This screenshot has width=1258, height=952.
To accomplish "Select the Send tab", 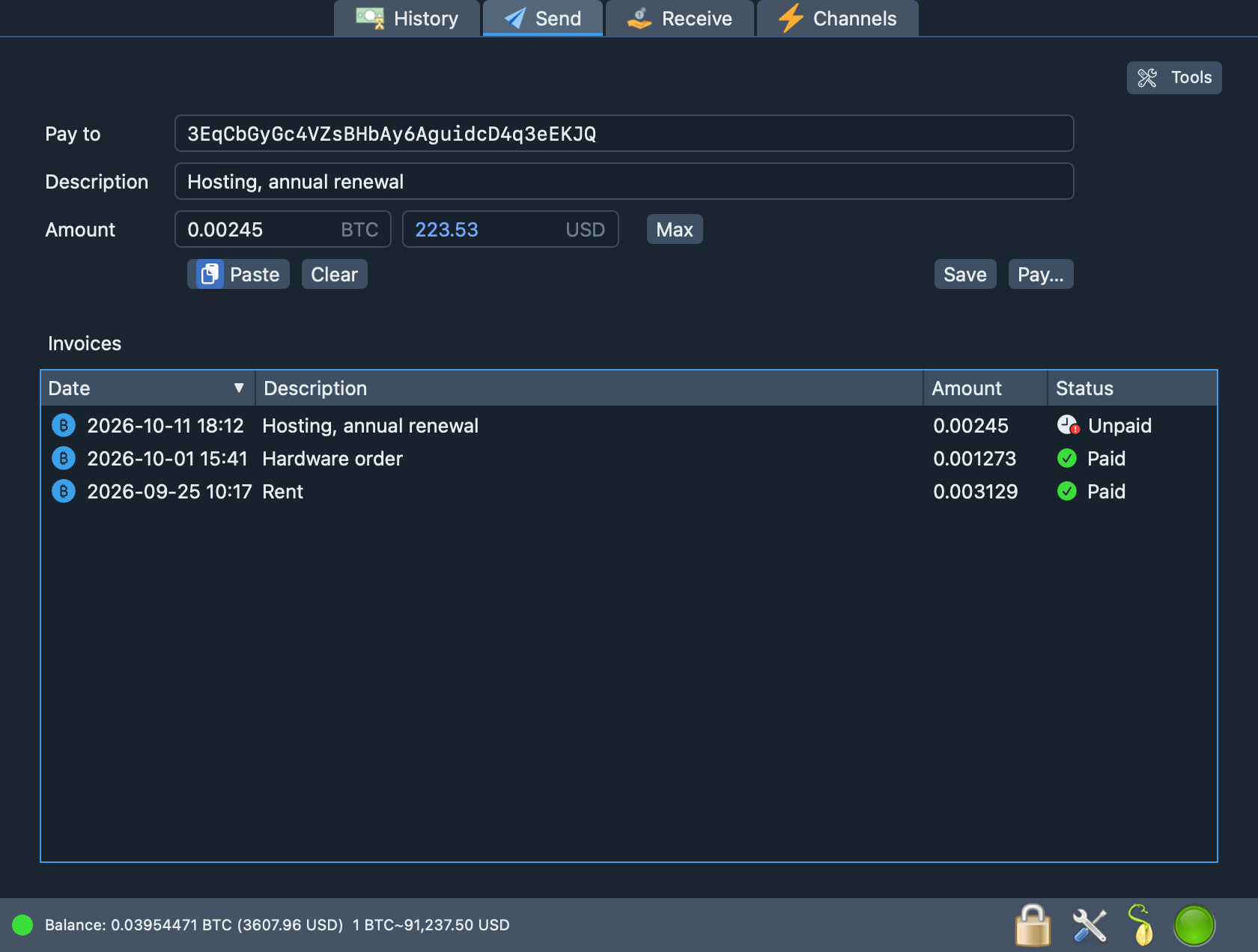I will tap(543, 18).
